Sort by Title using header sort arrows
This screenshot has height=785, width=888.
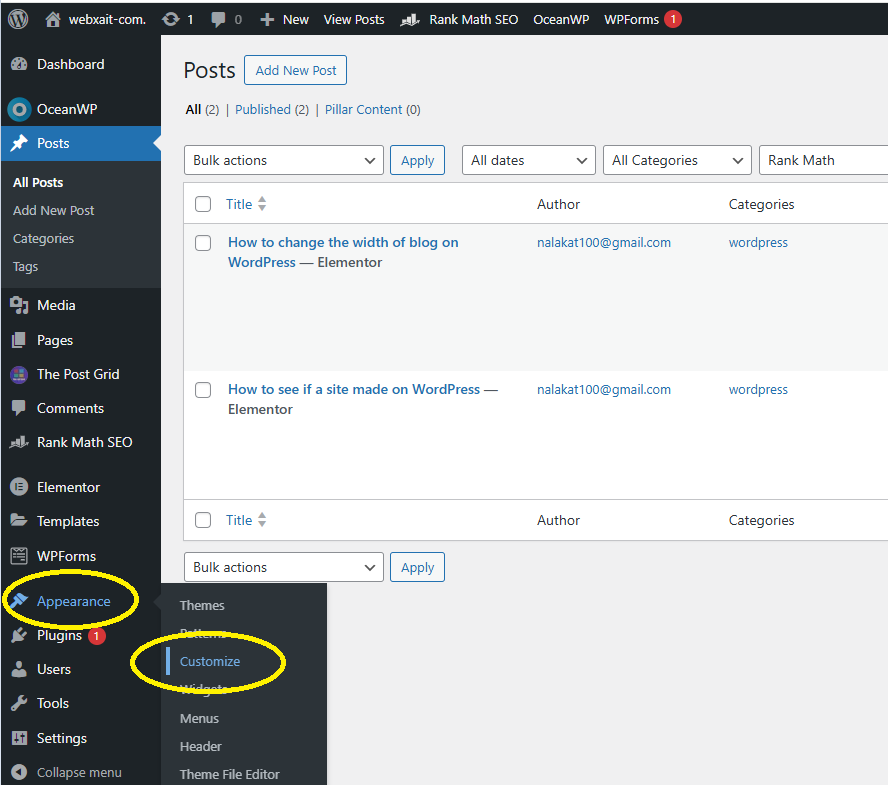point(262,204)
